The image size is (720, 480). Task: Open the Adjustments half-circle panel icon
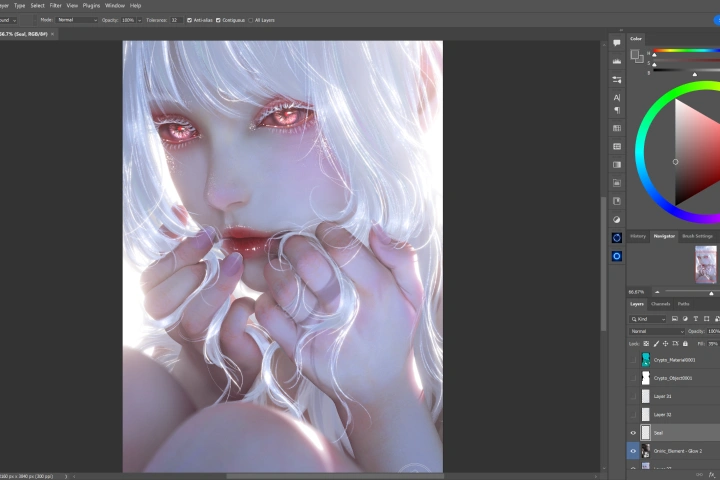click(617, 220)
